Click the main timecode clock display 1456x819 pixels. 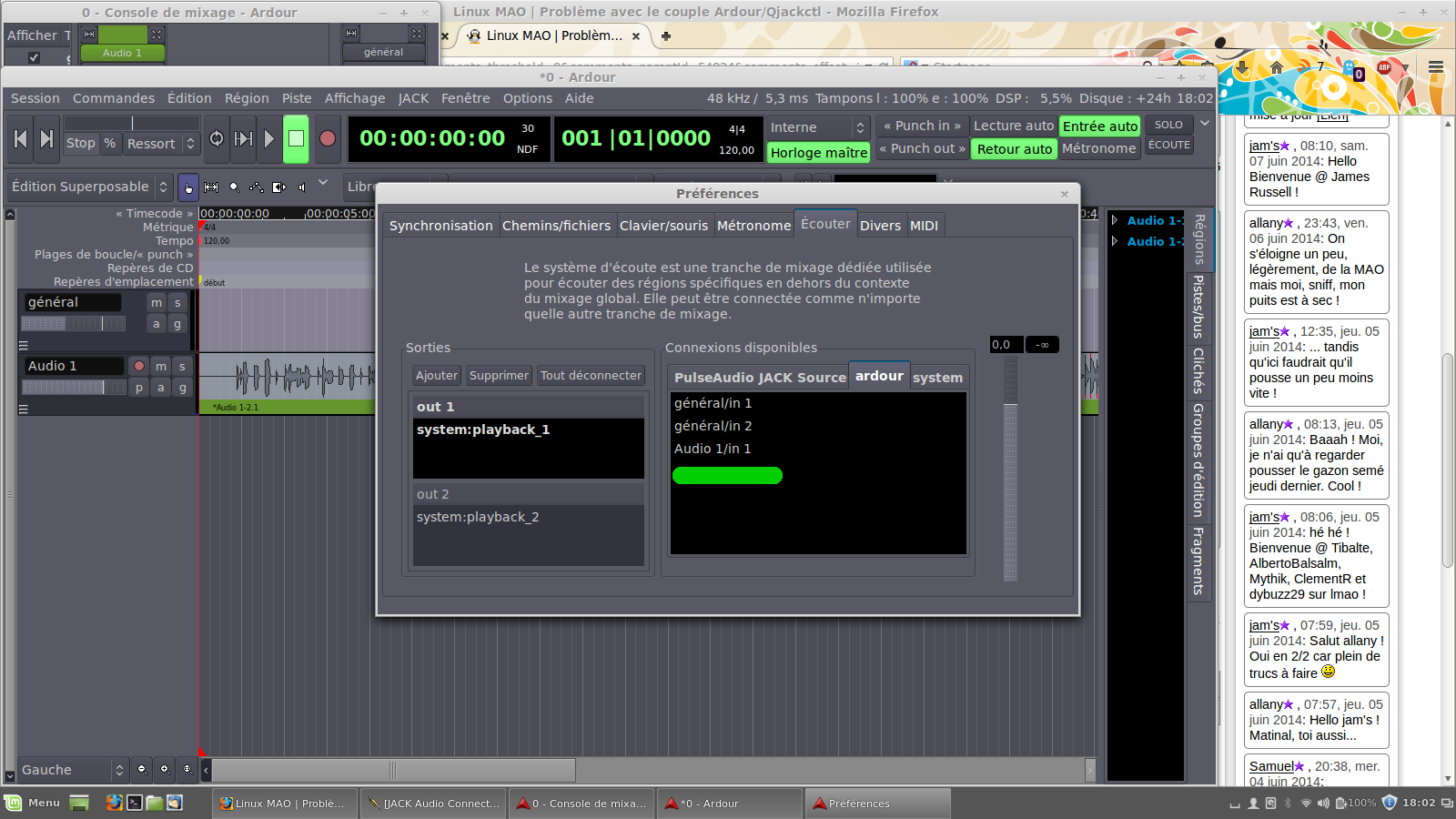(x=449, y=138)
